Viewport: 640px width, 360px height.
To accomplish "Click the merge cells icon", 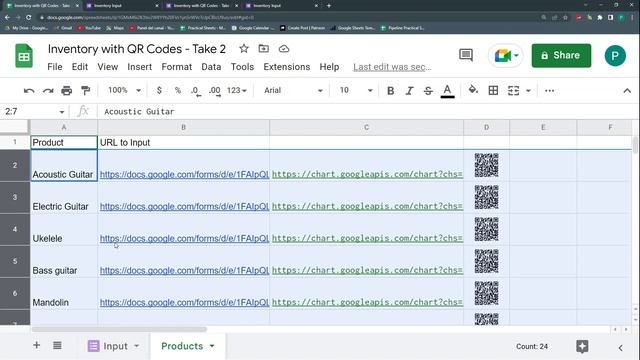I will click(x=513, y=91).
